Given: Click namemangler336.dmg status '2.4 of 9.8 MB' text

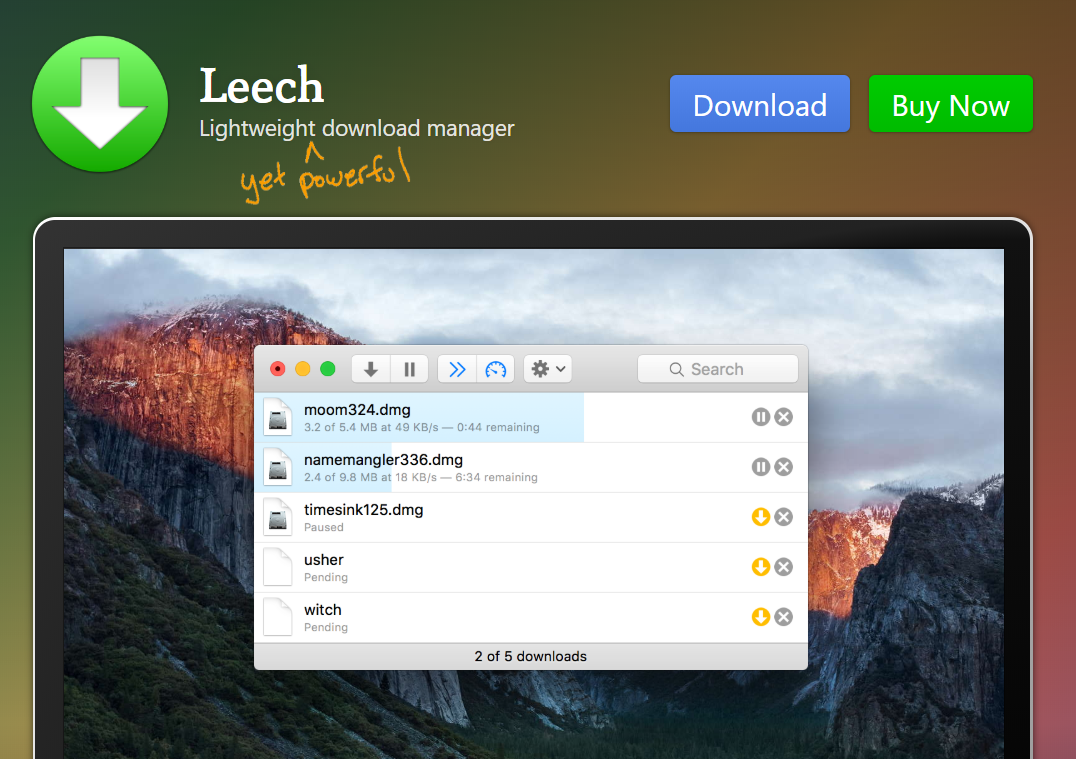Looking at the screenshot, I should click(421, 478).
